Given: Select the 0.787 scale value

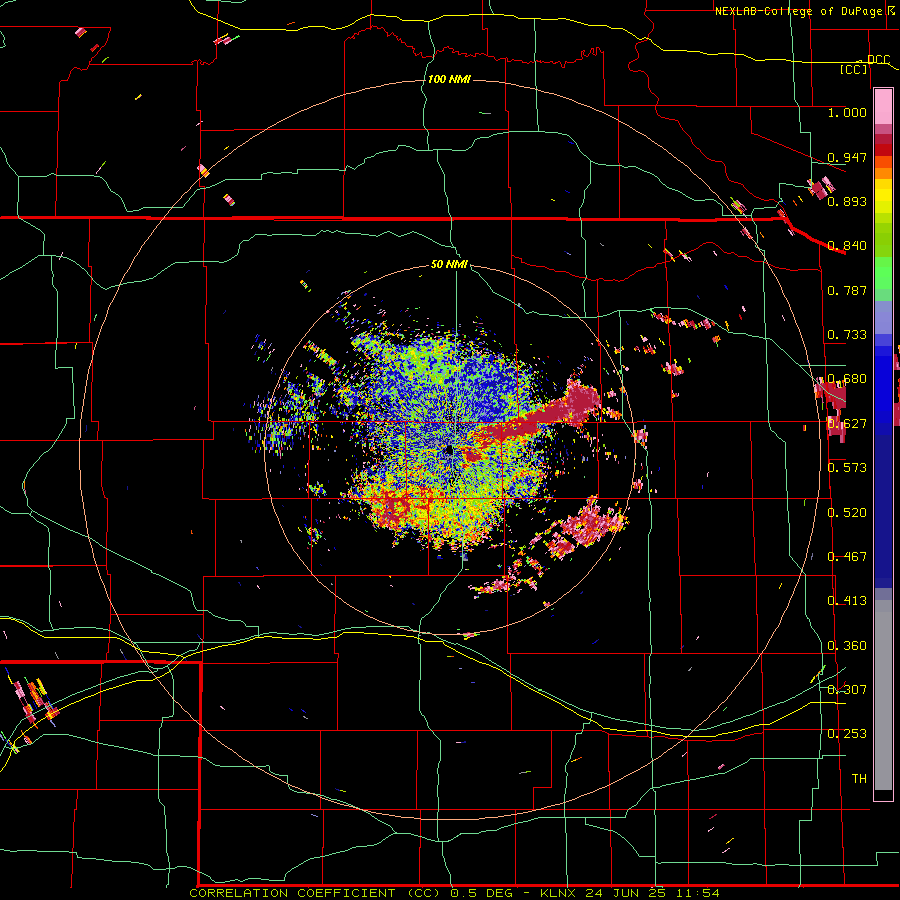Looking at the screenshot, I should pos(847,290).
